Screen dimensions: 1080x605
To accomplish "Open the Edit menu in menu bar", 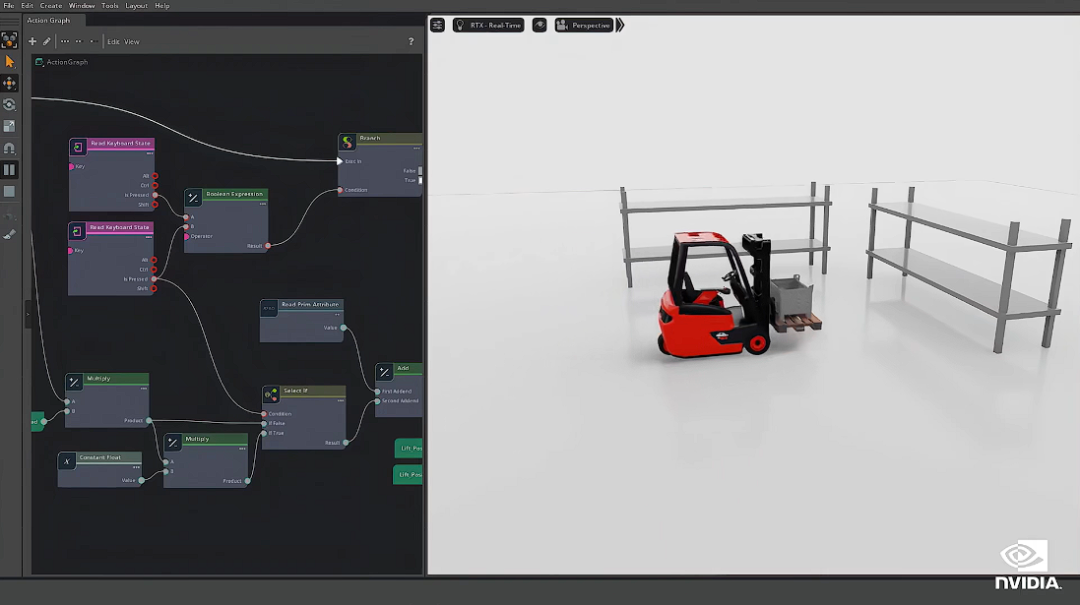I will 27,6.
